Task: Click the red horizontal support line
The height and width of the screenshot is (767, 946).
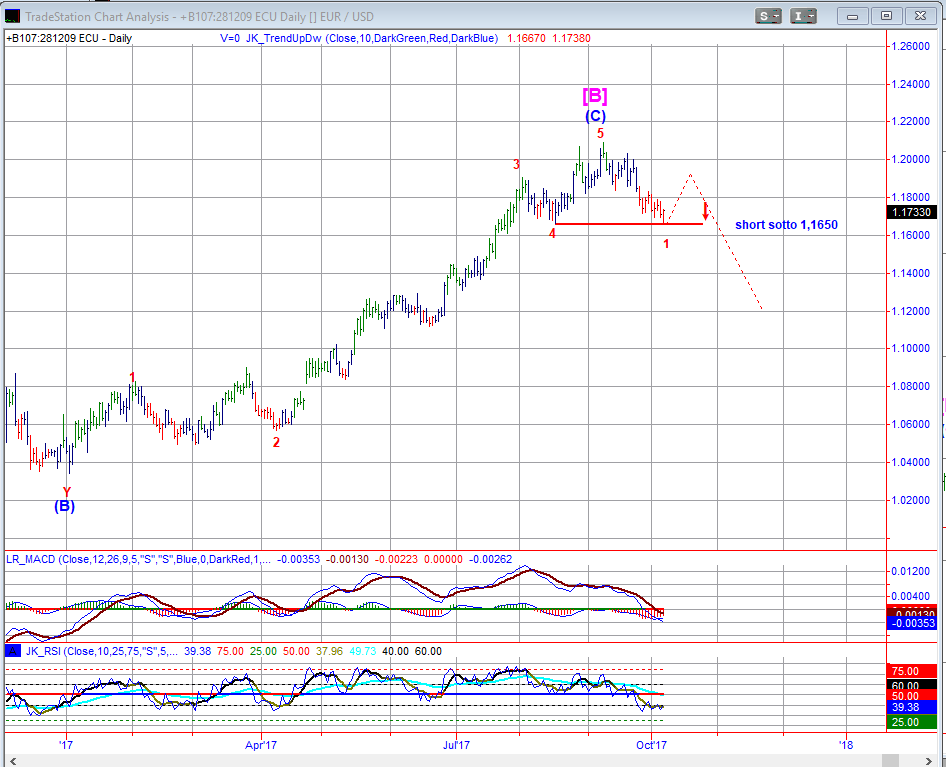Action: (x=629, y=224)
